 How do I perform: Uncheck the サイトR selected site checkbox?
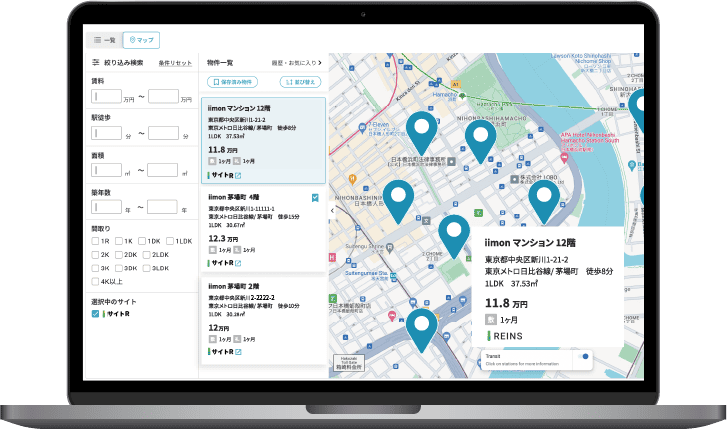point(95,314)
